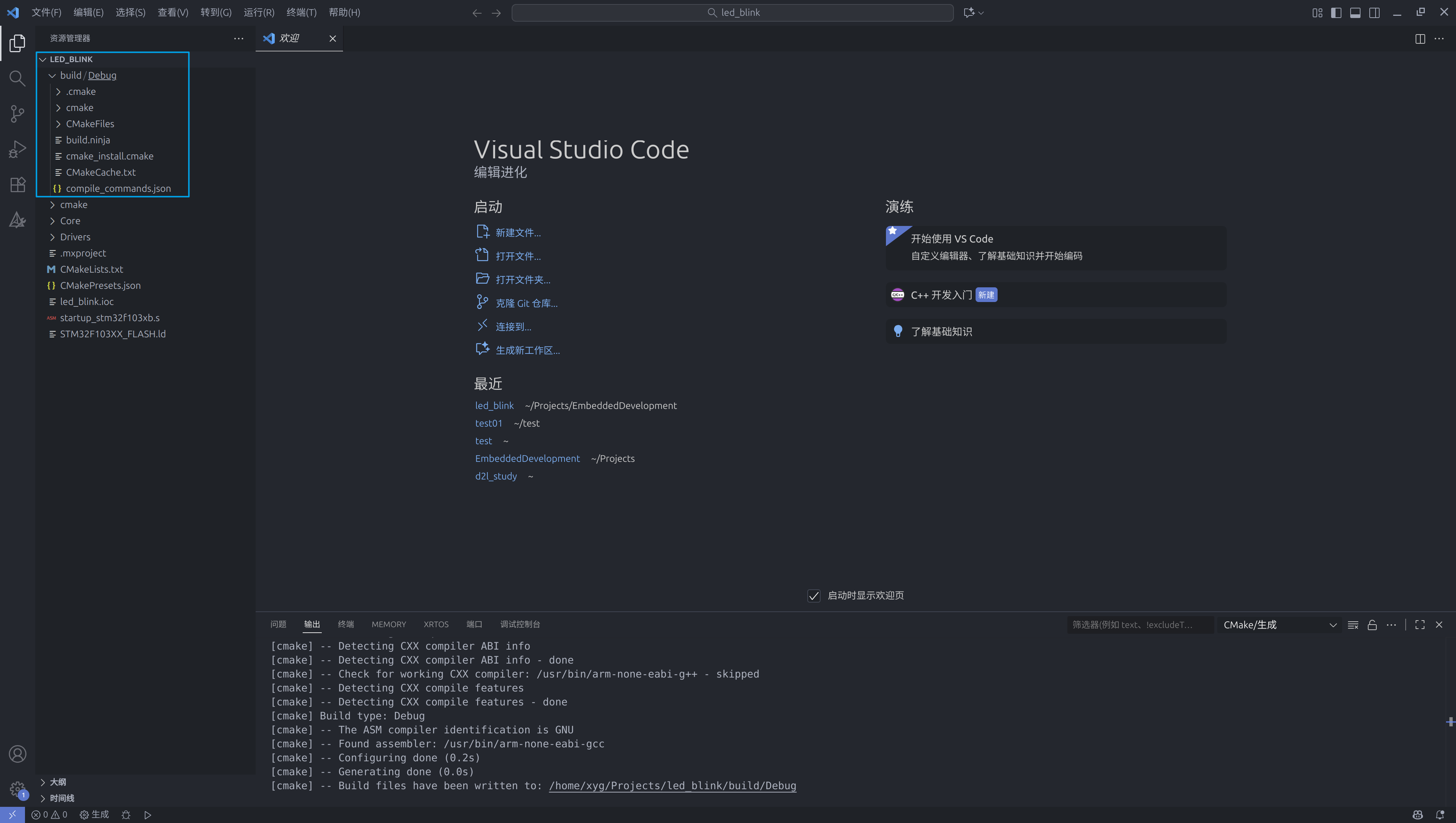Open the Run and Debug view
Image resolution: width=1456 pixels, height=823 pixels.
click(x=18, y=149)
